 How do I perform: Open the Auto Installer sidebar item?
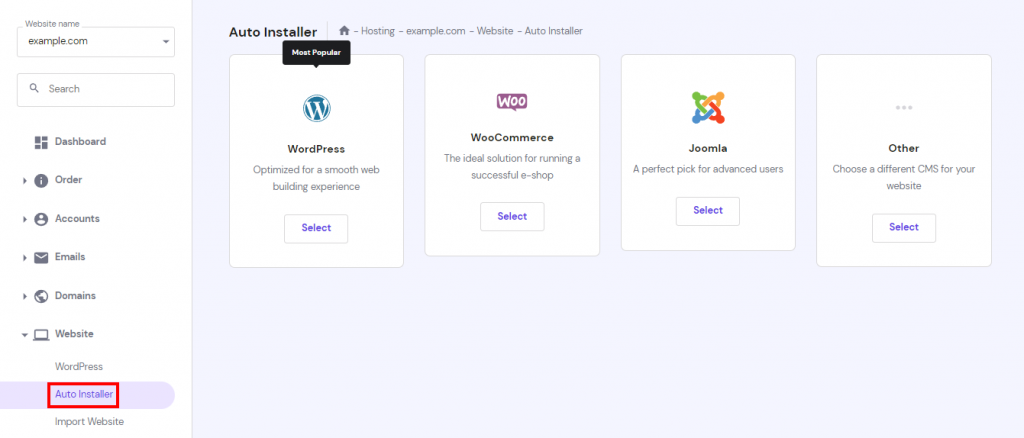click(84, 394)
